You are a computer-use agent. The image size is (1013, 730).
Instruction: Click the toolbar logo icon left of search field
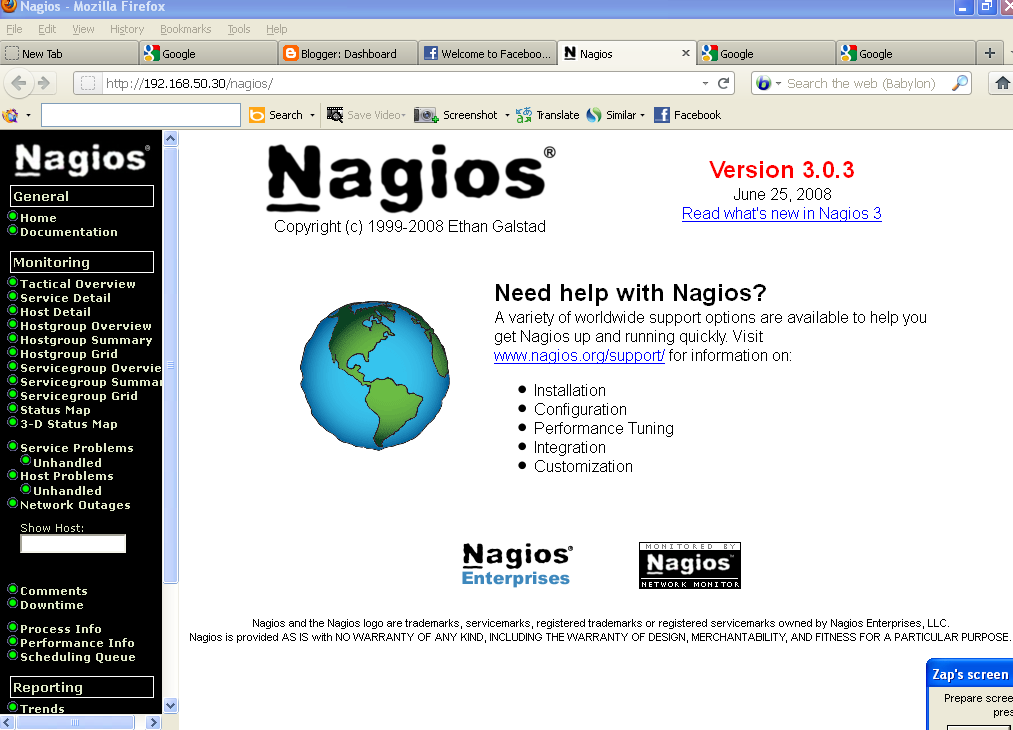[10, 116]
